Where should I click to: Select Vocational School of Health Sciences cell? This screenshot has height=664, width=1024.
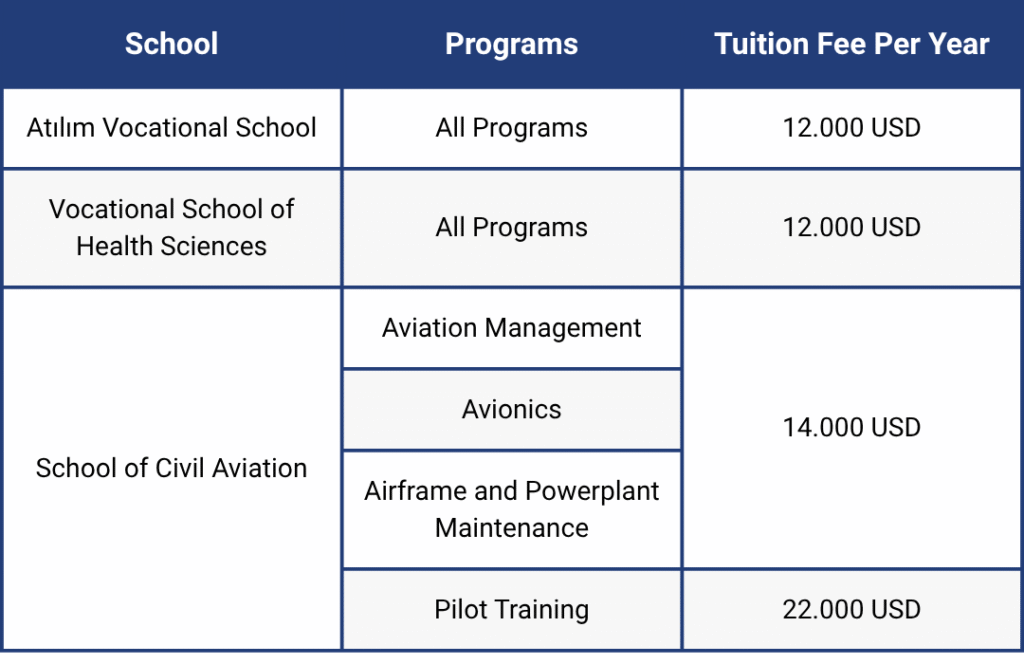click(171, 228)
